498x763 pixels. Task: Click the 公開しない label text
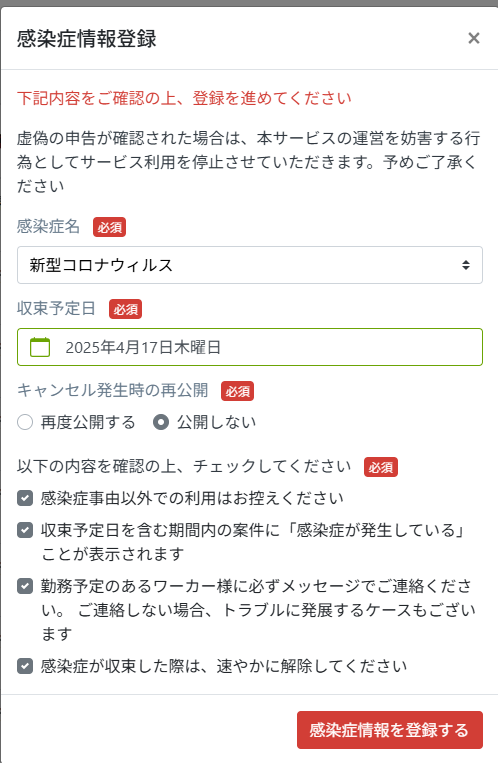[217, 422]
